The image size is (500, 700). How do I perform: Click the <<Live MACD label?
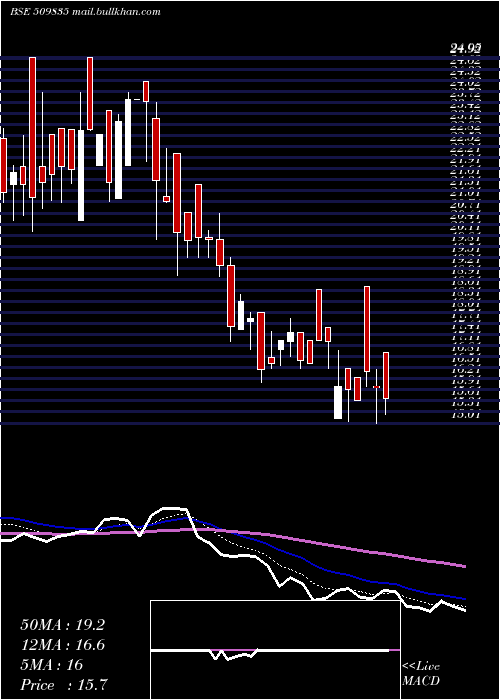pyautogui.click(x=421, y=674)
